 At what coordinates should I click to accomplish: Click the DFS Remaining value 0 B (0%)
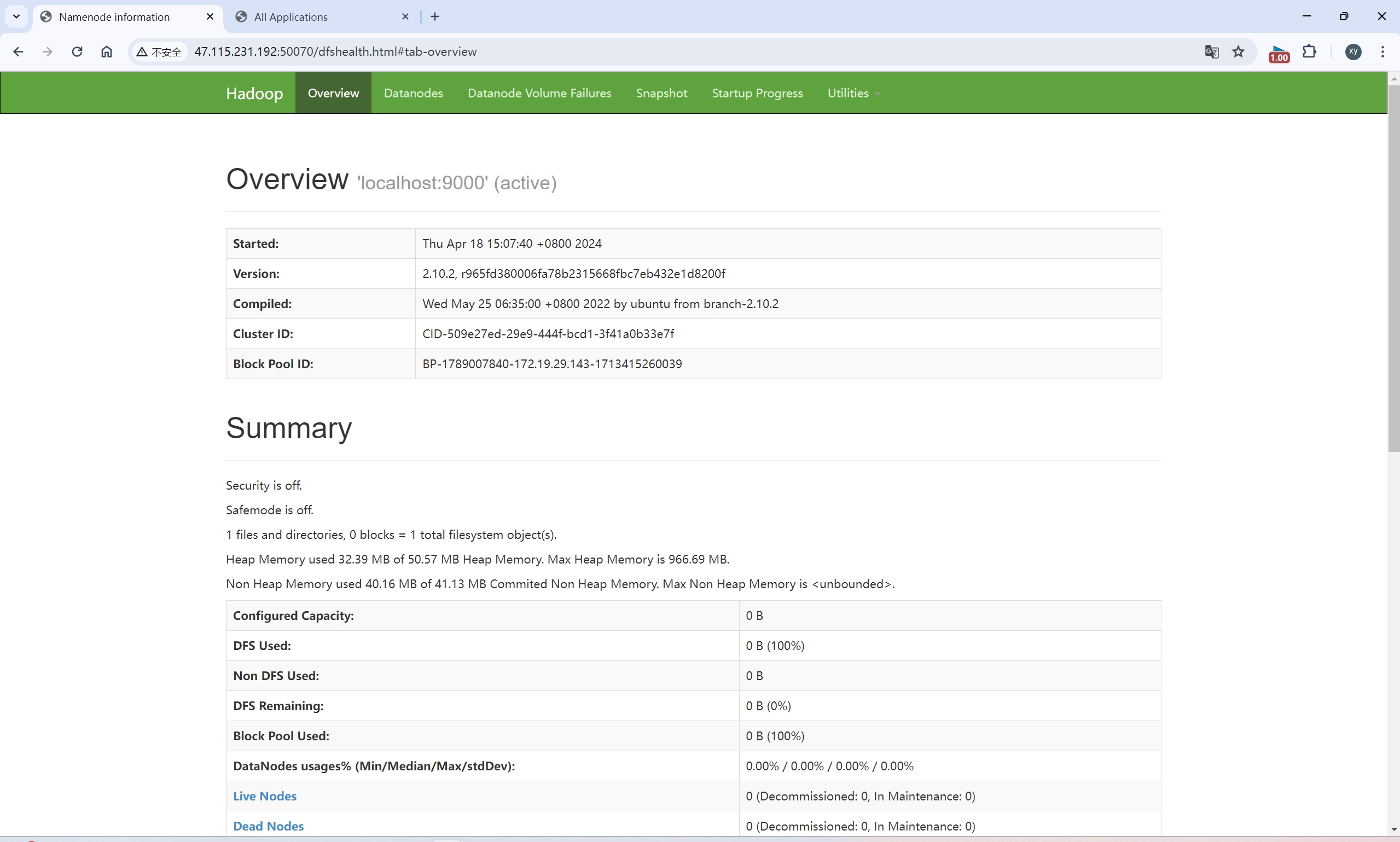[x=768, y=706]
